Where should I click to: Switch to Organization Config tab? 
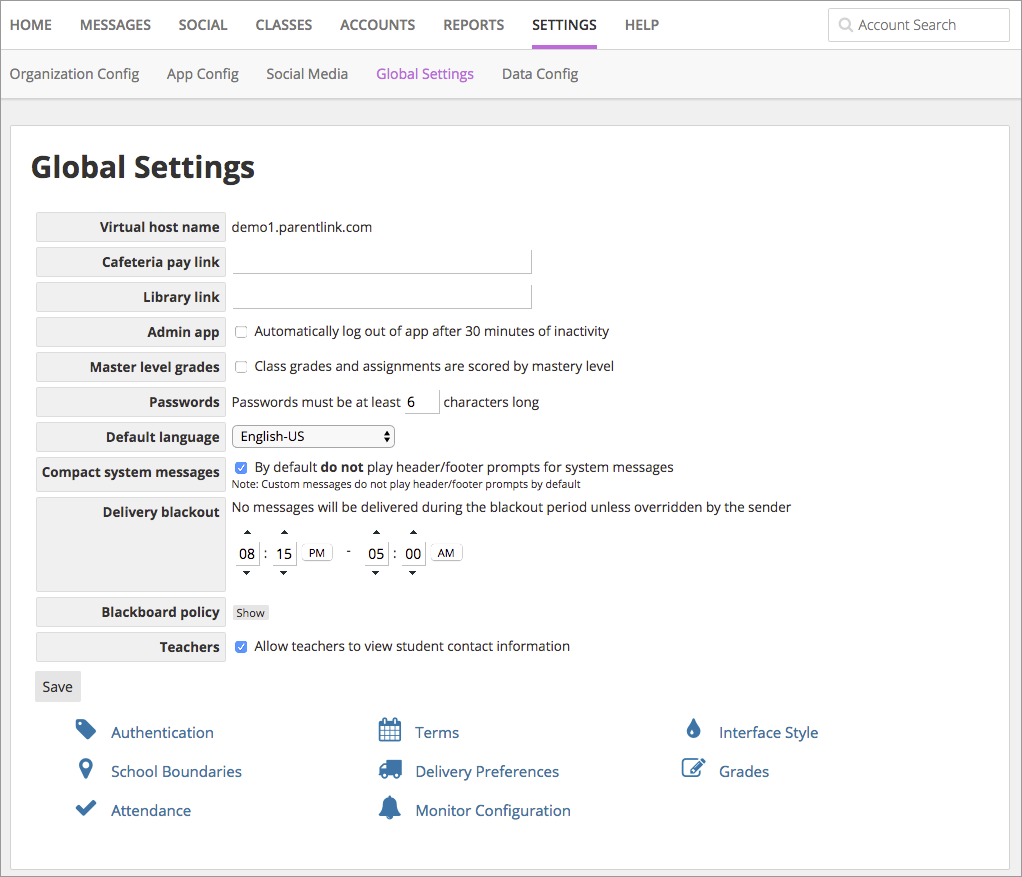tap(74, 74)
